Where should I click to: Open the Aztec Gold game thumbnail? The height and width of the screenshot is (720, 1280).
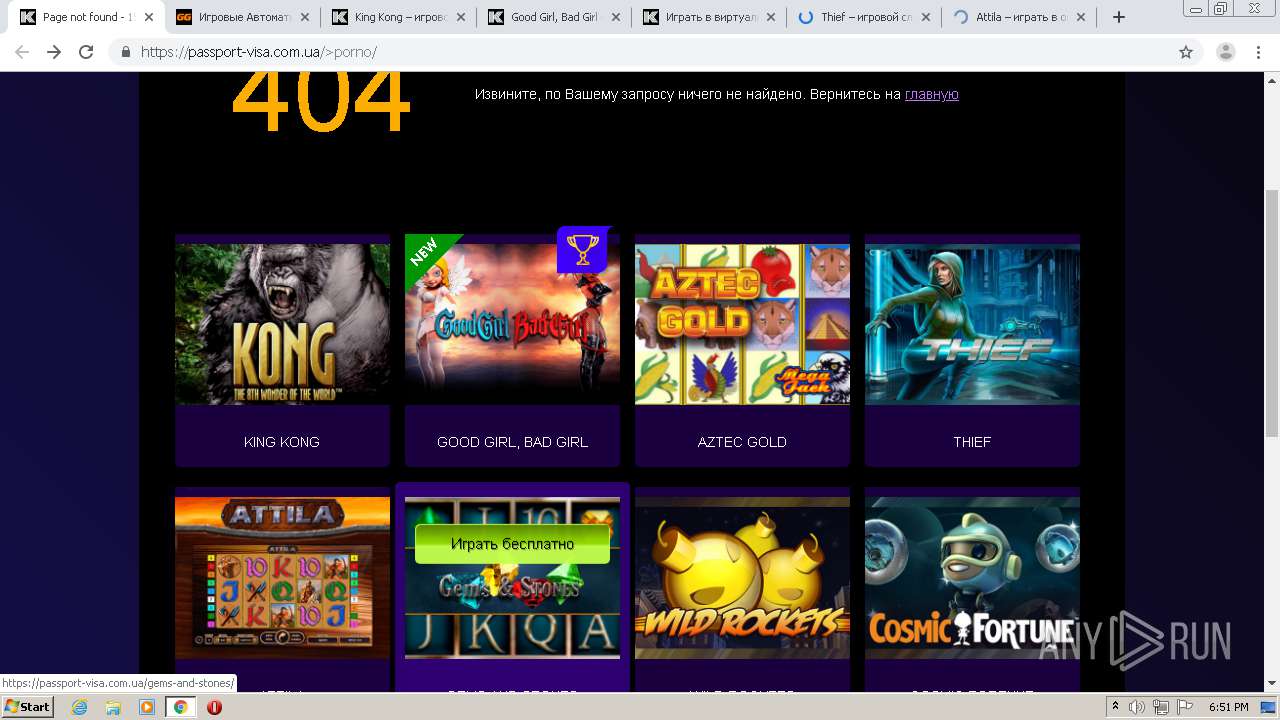click(x=742, y=324)
